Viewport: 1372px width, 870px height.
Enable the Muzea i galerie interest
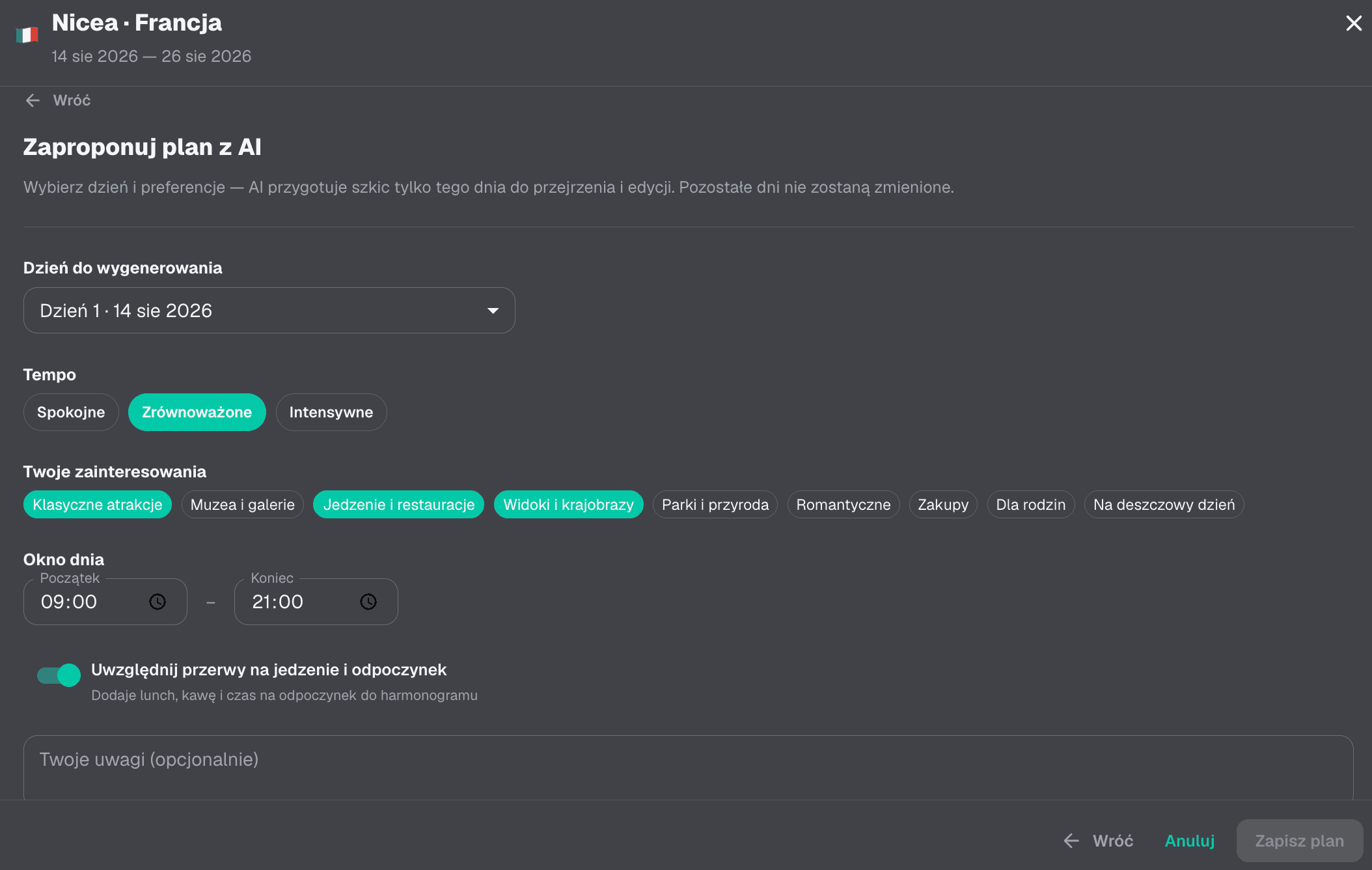tap(243, 505)
